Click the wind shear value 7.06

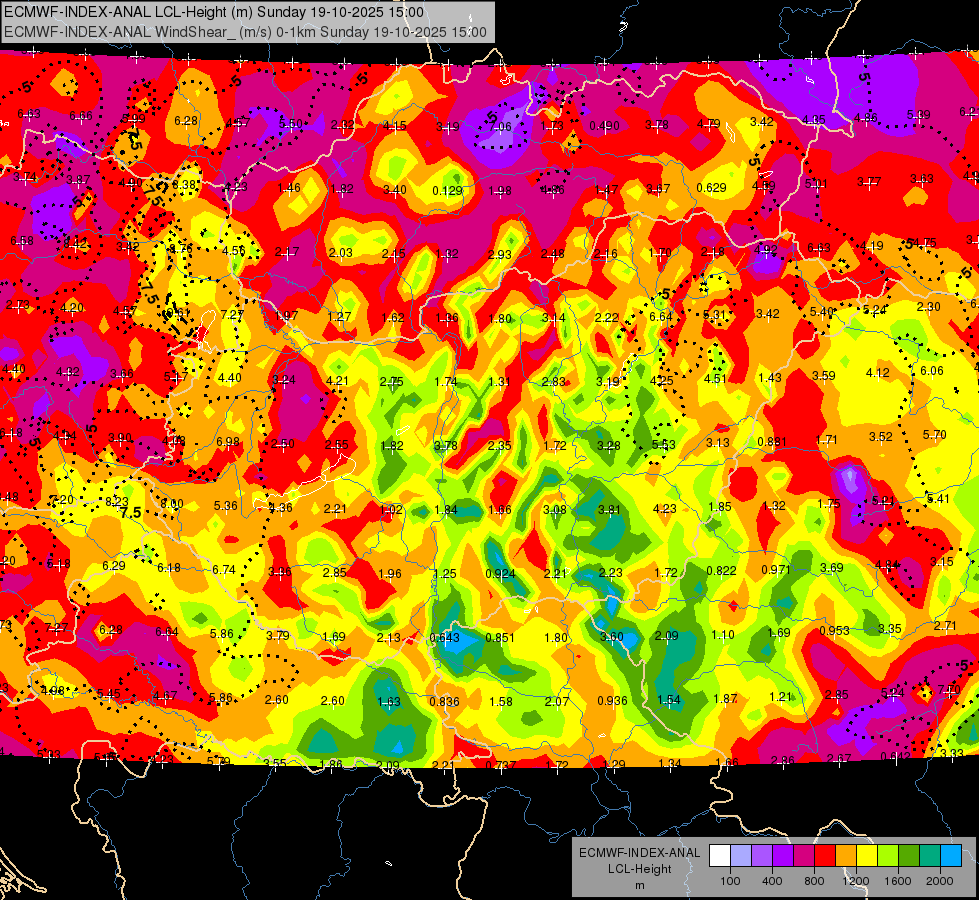point(500,127)
